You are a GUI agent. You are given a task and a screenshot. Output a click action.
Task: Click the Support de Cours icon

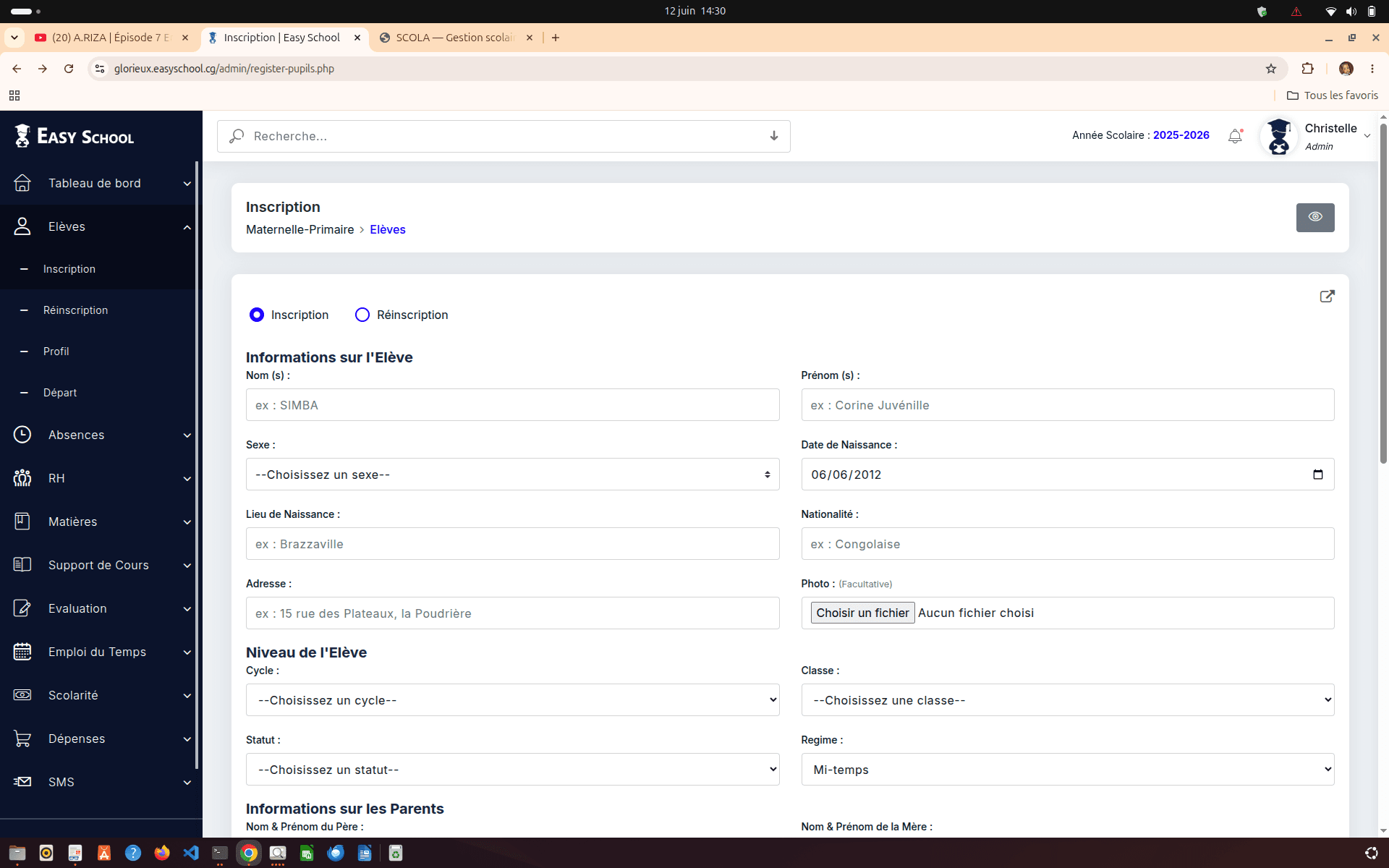pyautogui.click(x=22, y=565)
